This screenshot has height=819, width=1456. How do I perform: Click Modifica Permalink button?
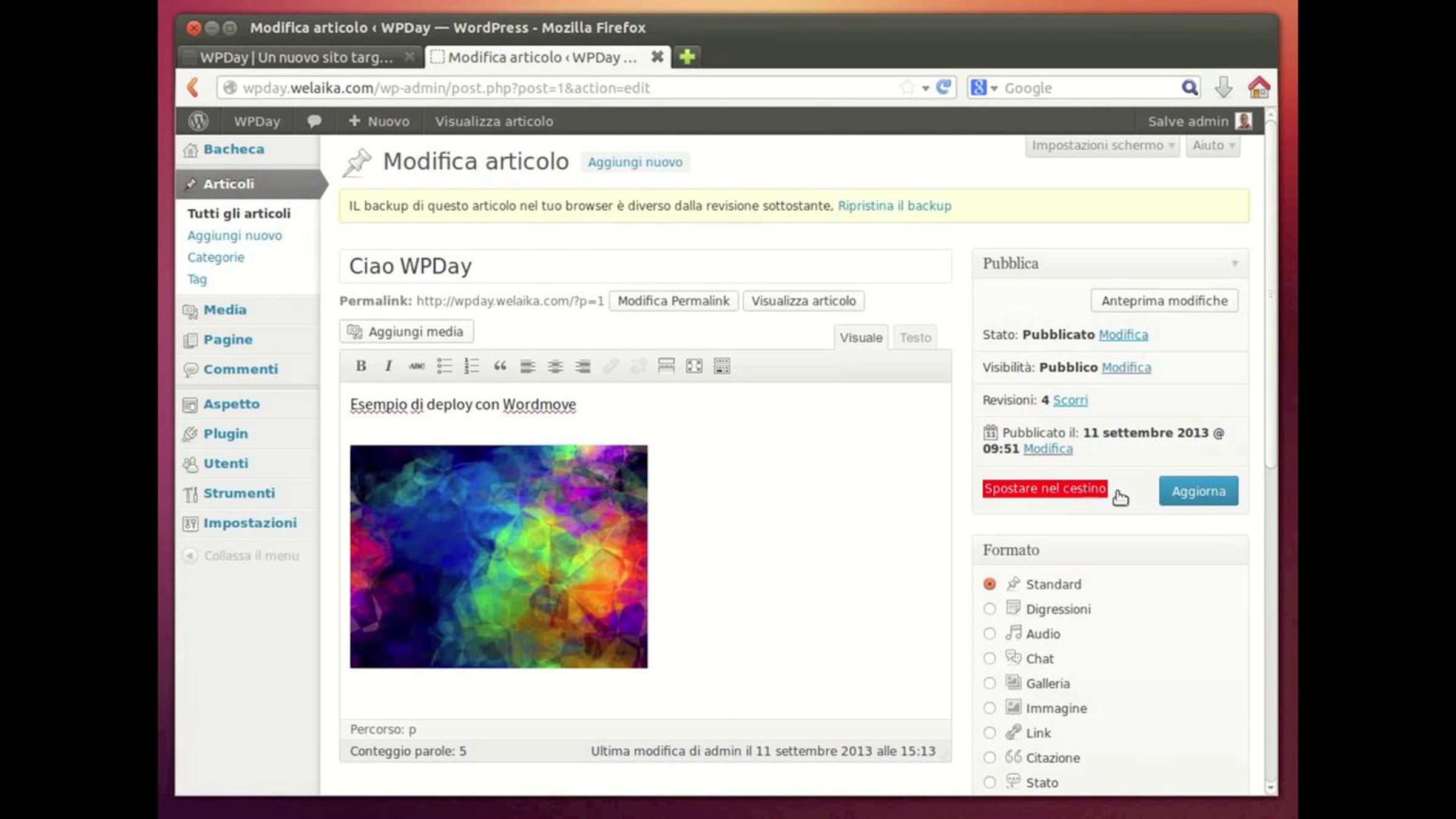(673, 301)
